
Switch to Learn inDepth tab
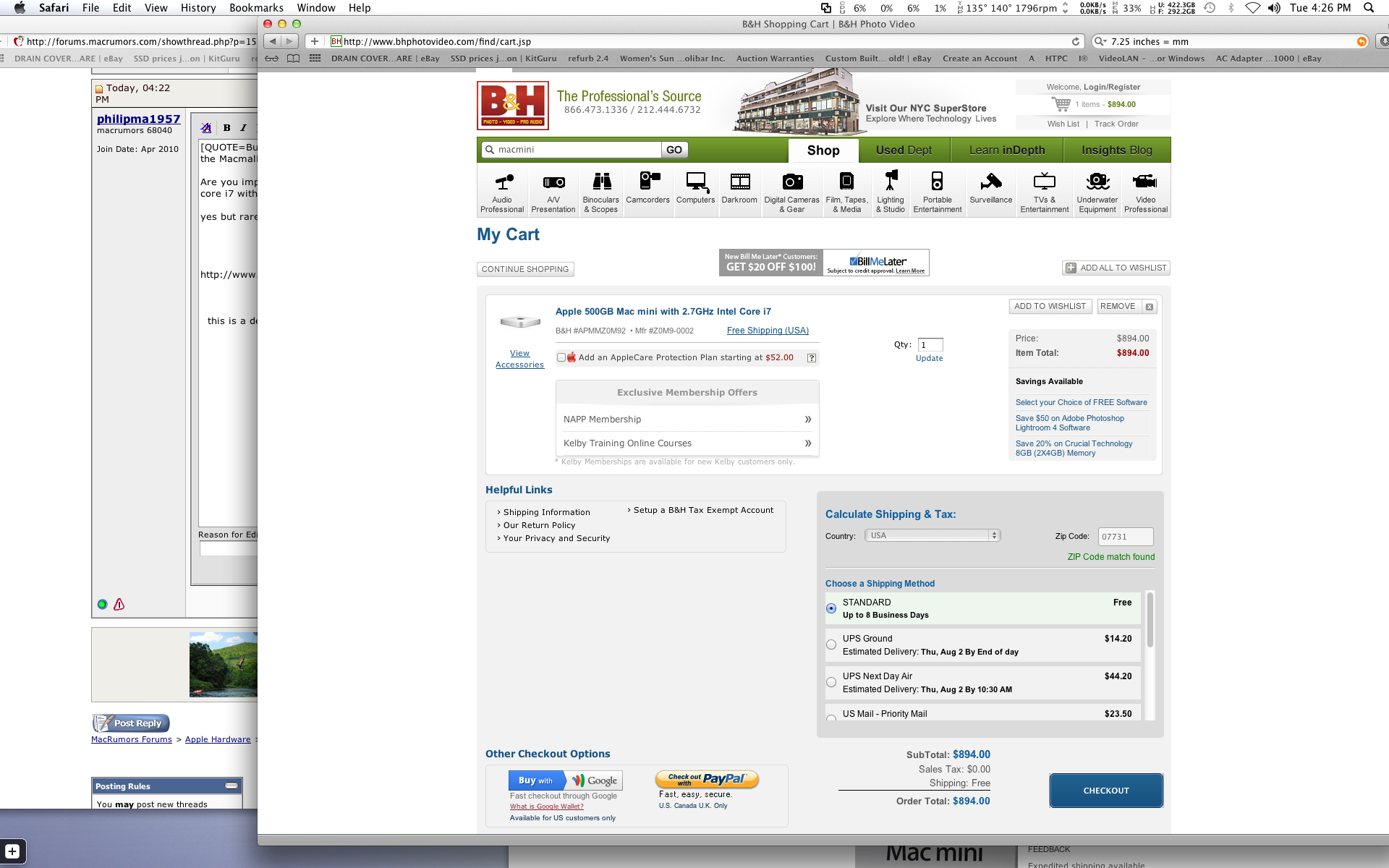point(1007,150)
